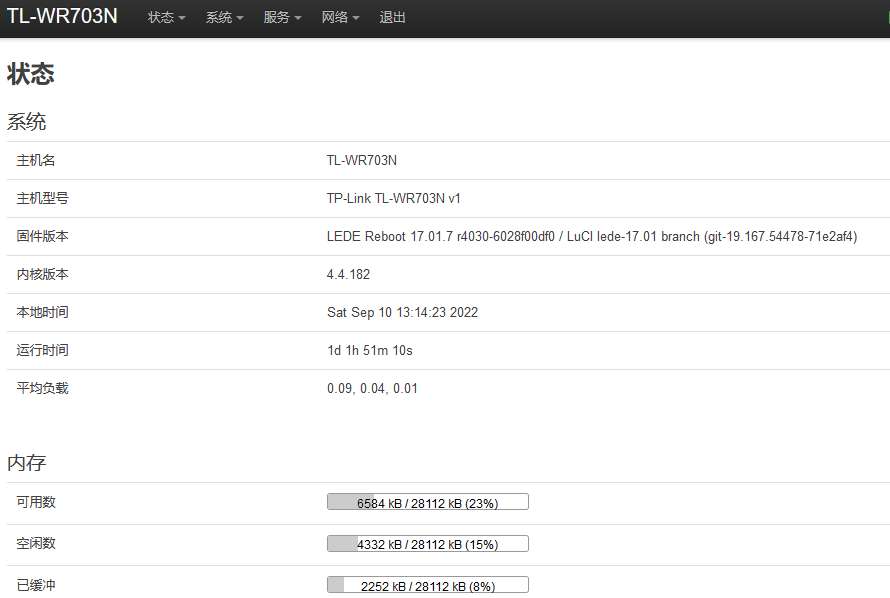Select kernel version 4.4.182
Image resolution: width=890 pixels, height=598 pixels.
(x=349, y=275)
